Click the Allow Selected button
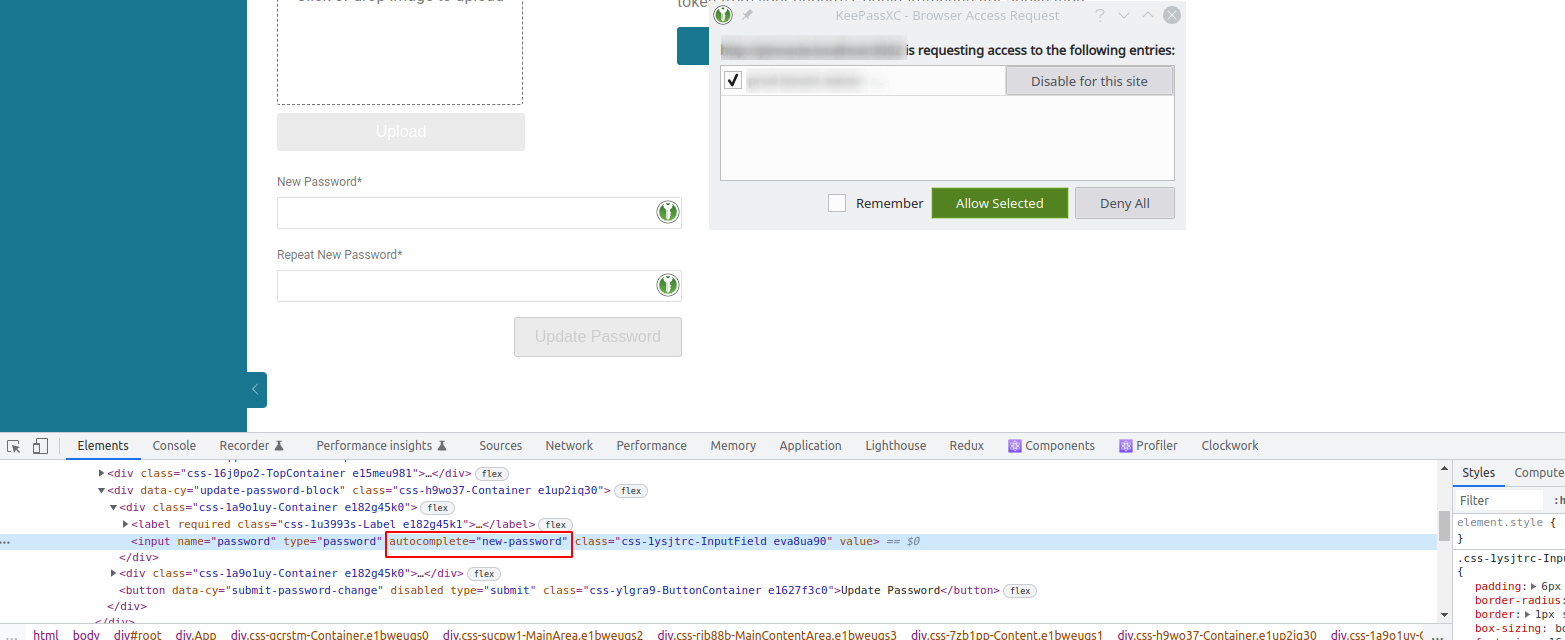The width and height of the screenshot is (1565, 640). pos(999,203)
